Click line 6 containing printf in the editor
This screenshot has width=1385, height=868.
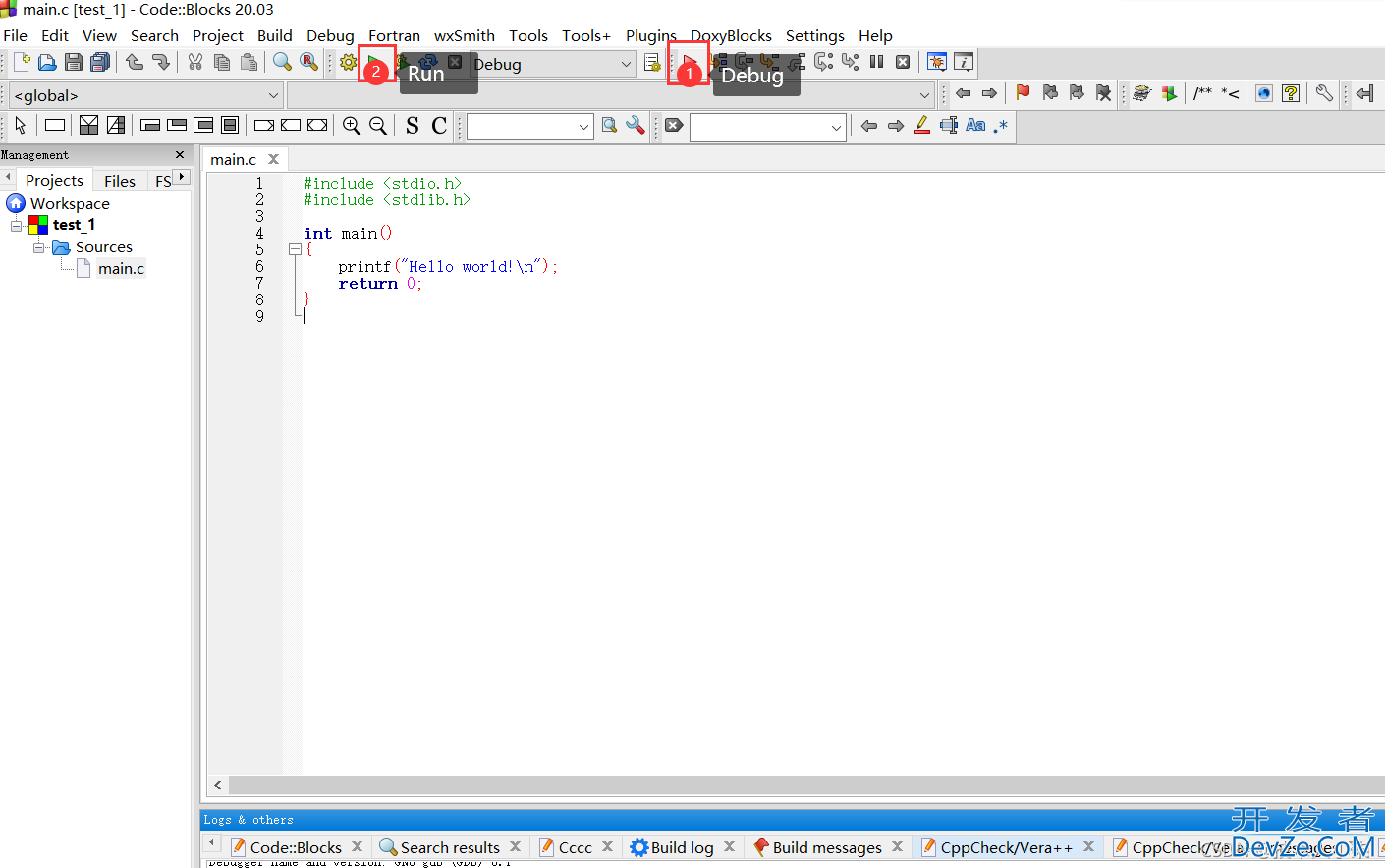tap(448, 266)
